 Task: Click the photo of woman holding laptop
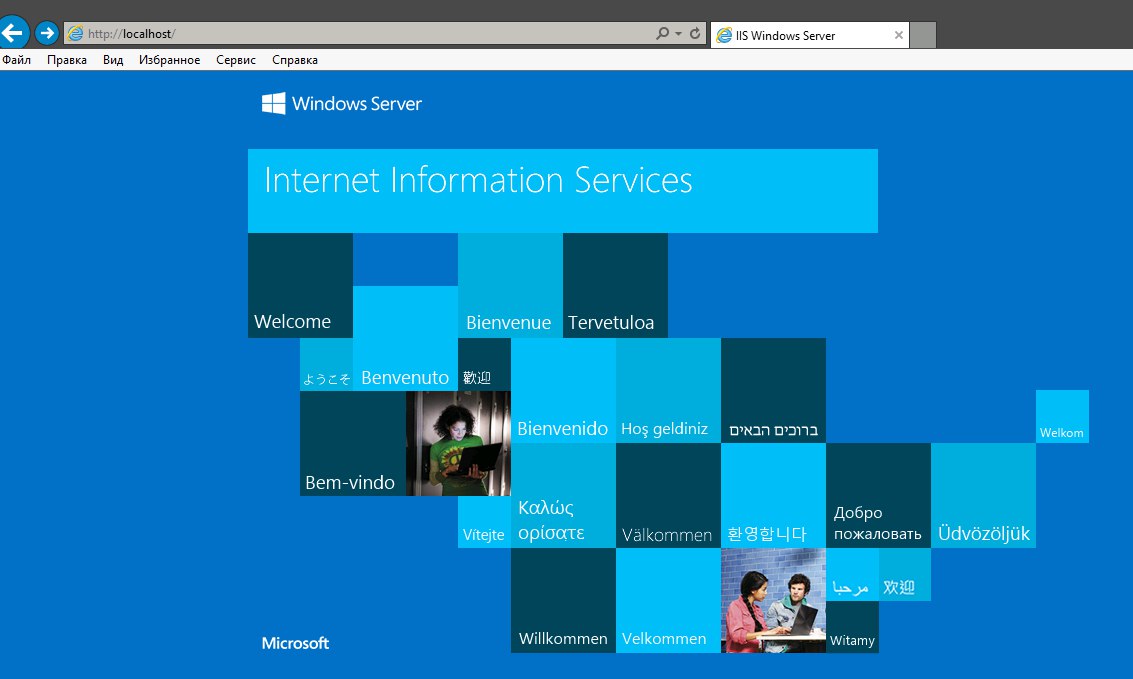[x=458, y=444]
